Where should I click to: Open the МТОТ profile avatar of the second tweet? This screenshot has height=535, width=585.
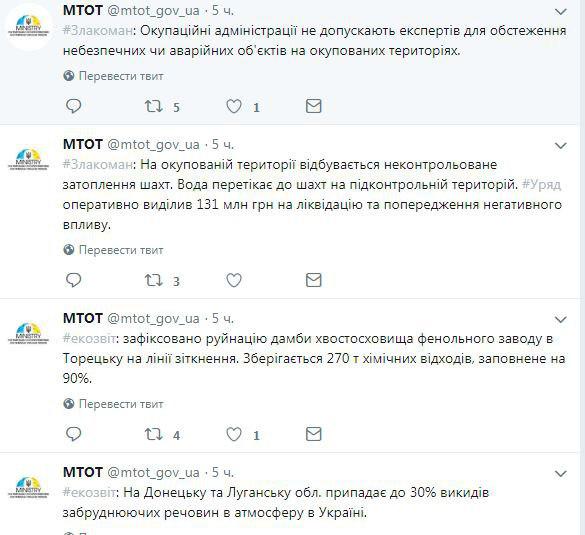point(29,160)
